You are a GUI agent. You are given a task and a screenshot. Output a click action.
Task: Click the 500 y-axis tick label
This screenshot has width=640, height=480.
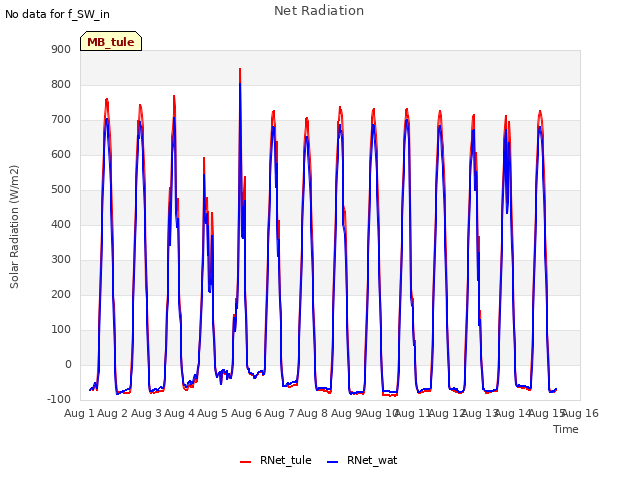pyautogui.click(x=61, y=189)
